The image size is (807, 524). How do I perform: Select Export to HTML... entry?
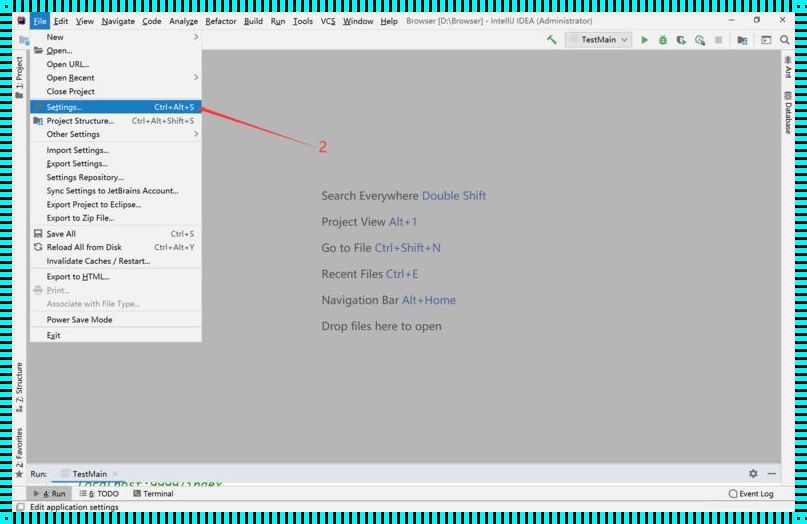[x=116, y=277]
